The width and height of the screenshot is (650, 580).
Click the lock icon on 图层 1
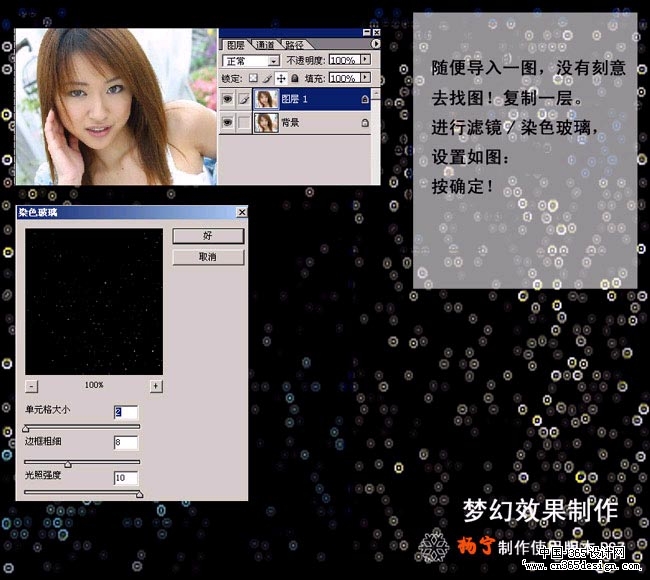pos(364,99)
